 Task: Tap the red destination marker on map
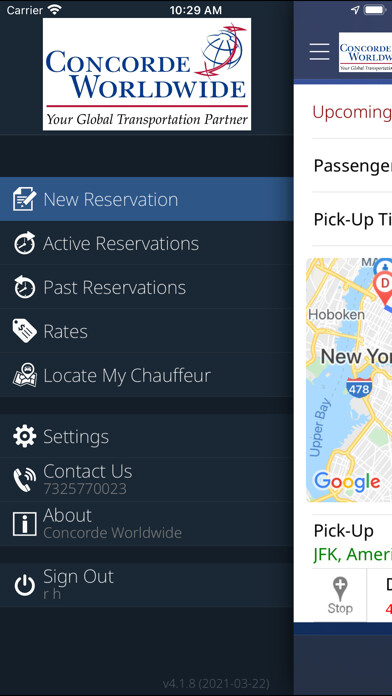coord(384,286)
